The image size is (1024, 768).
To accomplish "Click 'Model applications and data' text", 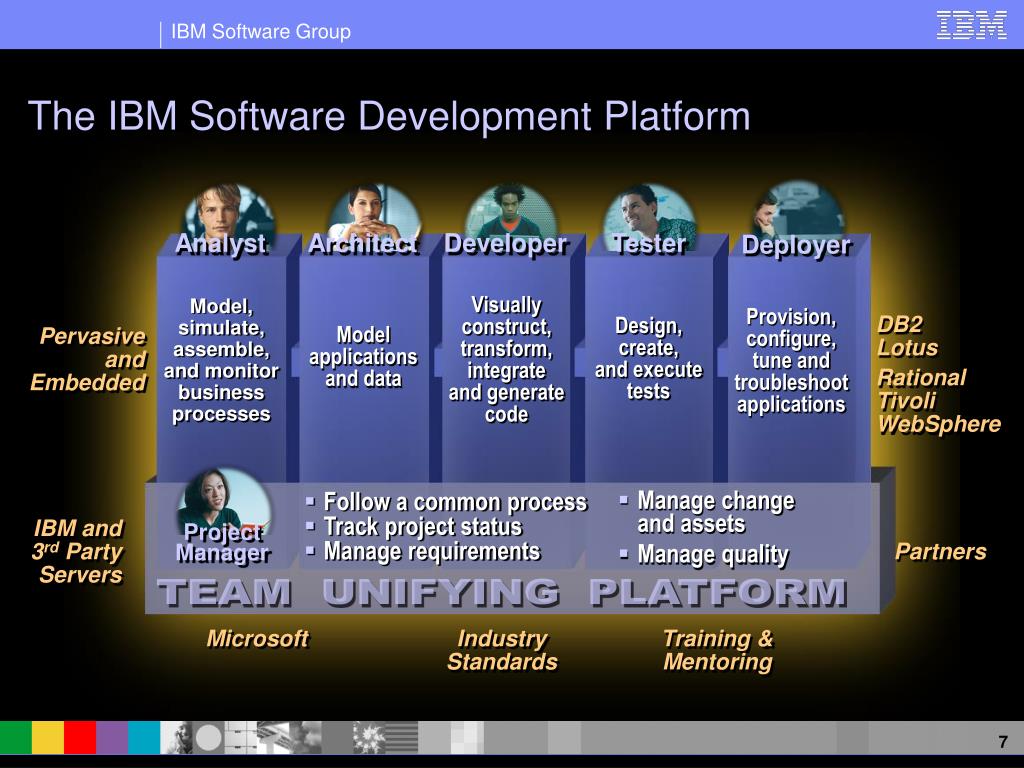I will (363, 357).
